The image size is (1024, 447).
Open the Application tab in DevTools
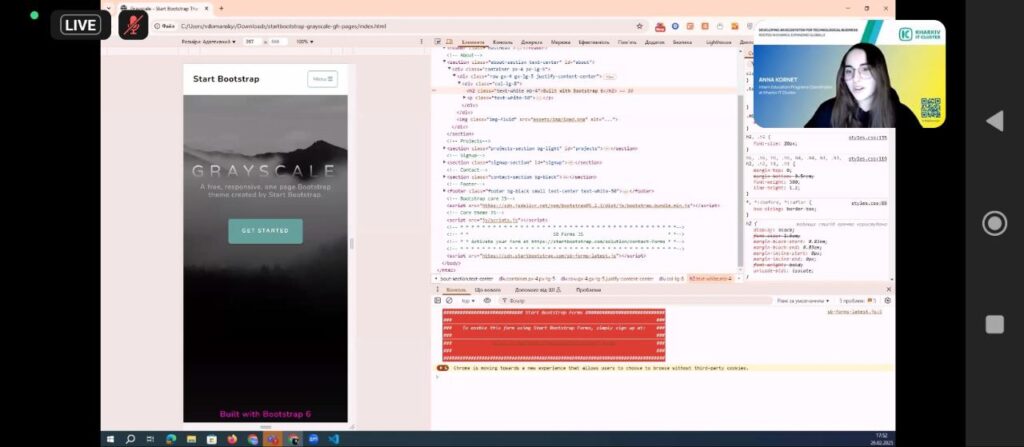point(654,42)
